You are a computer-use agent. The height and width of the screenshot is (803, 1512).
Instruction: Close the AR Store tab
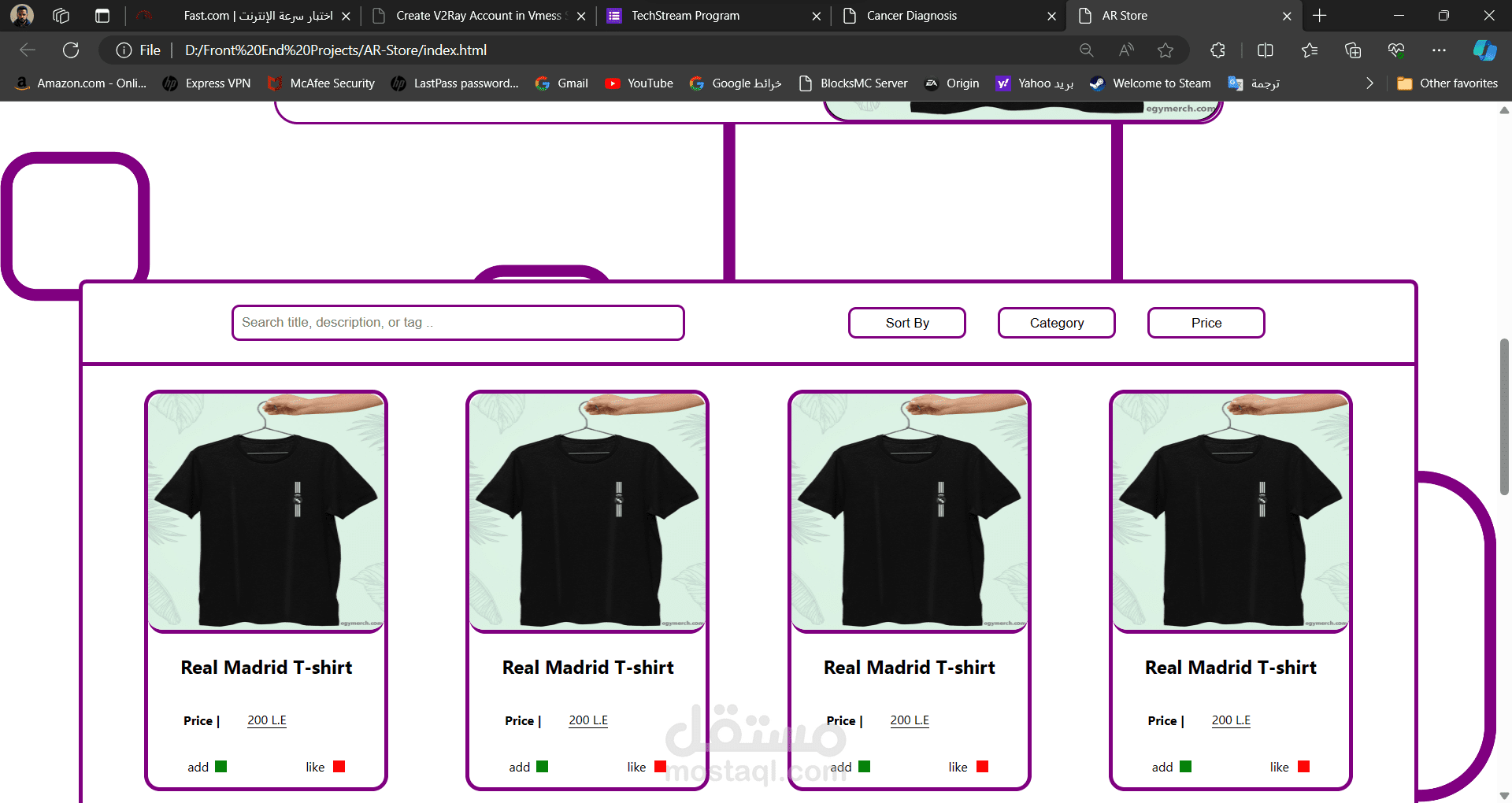(x=1287, y=16)
